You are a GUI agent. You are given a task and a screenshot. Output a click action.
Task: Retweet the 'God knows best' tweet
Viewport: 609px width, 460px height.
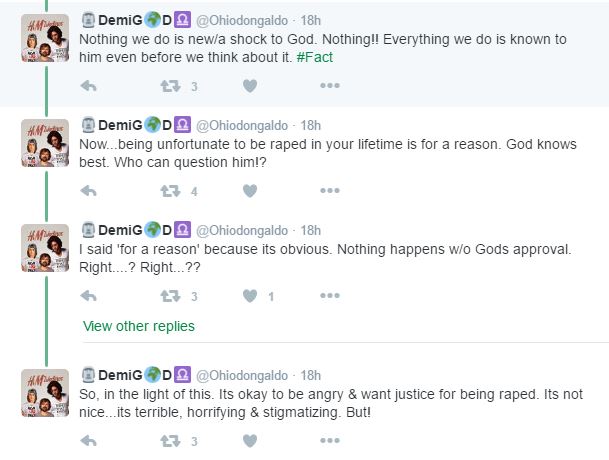170,191
